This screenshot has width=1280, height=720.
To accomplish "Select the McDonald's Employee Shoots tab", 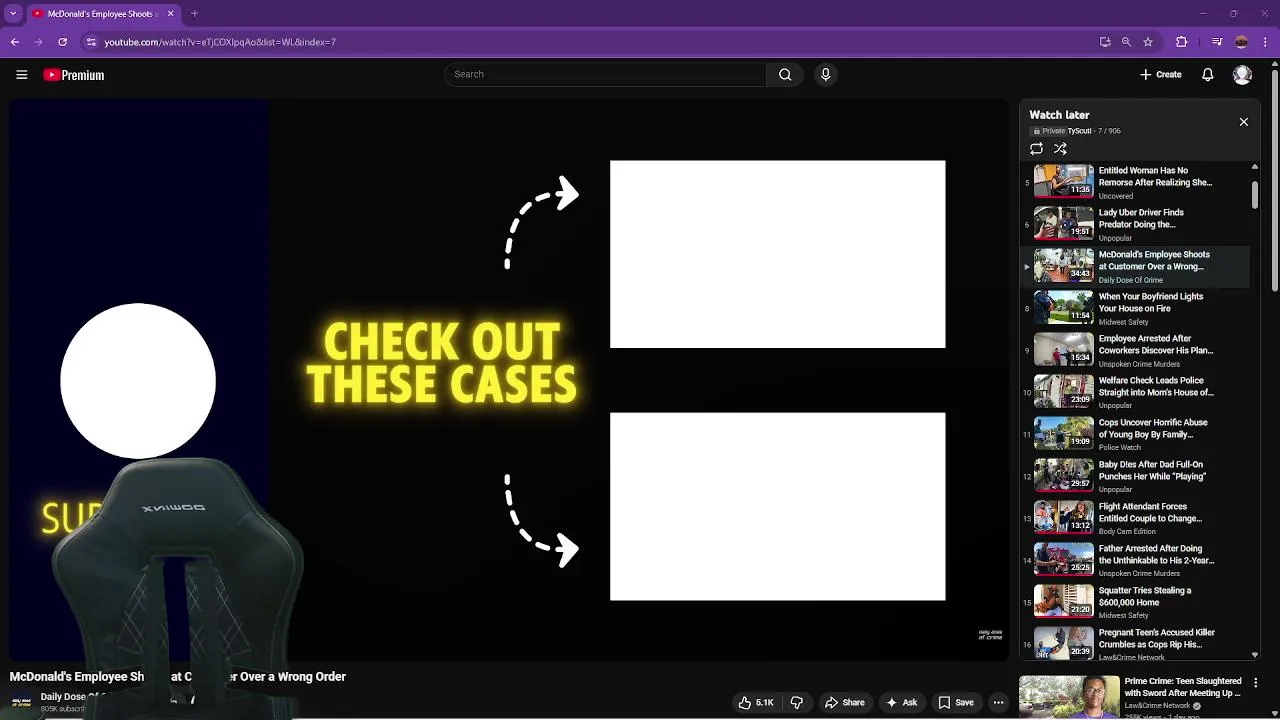I will click(x=101, y=14).
